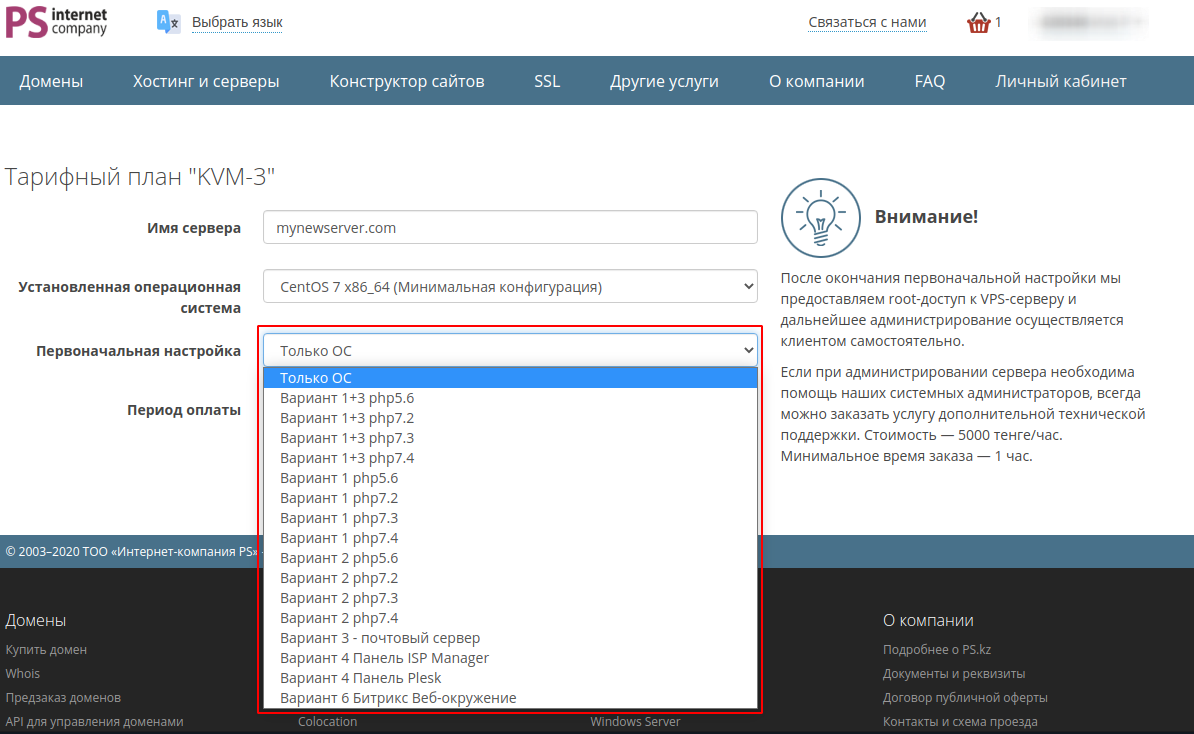1194x734 pixels.
Task: Open the Домены menu
Action: [51, 81]
